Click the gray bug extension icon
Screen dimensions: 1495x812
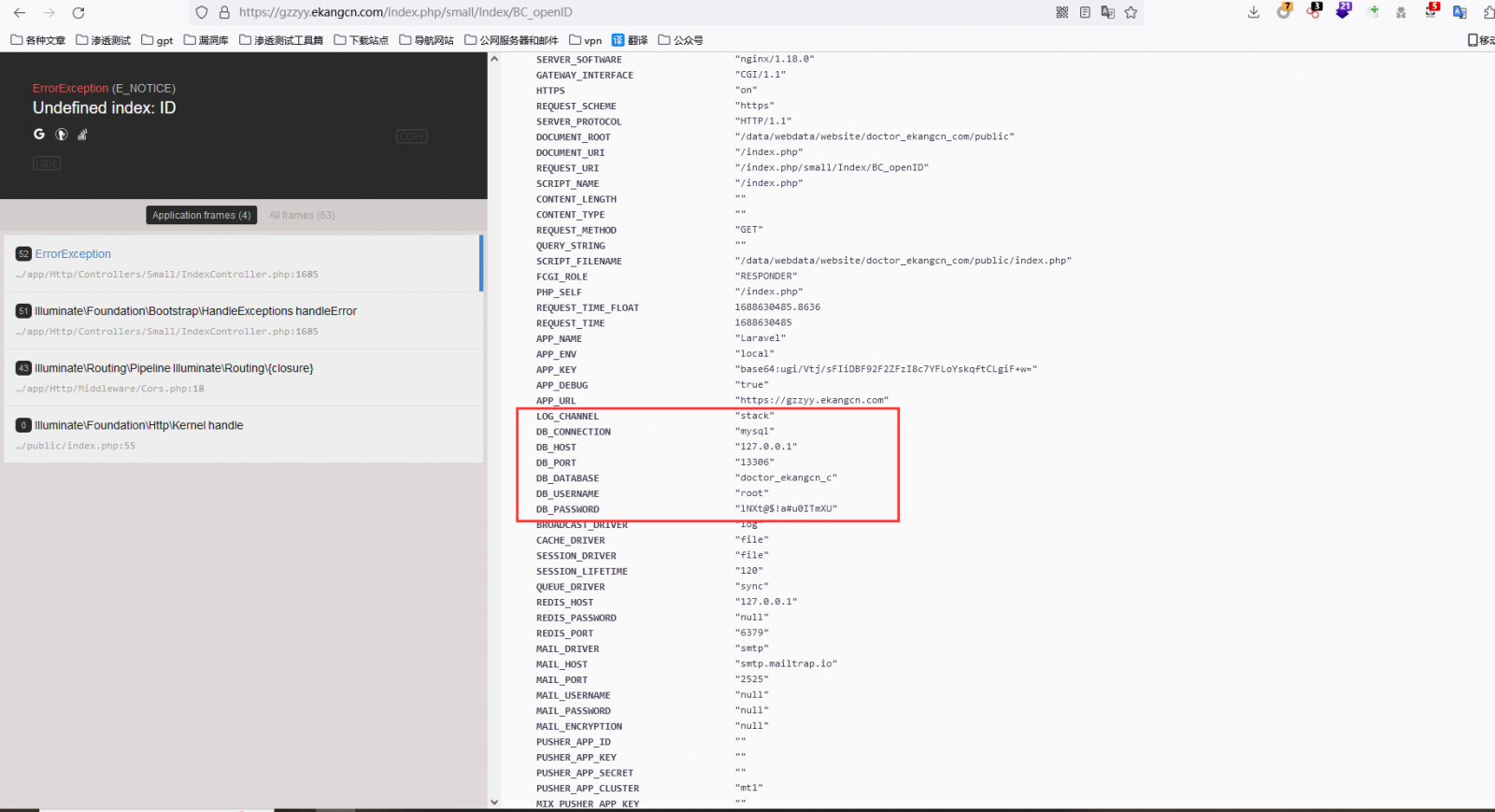point(1401,12)
